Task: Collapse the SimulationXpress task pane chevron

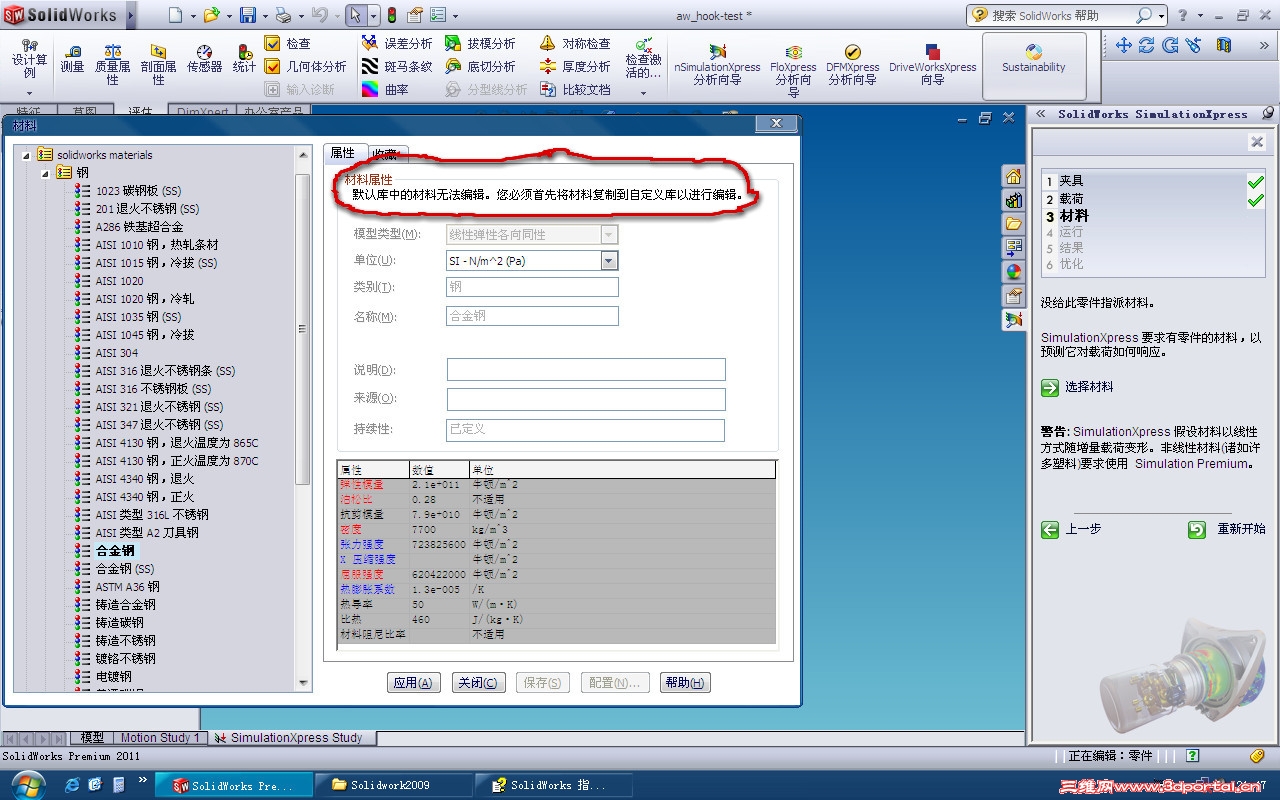Action: click(1041, 114)
